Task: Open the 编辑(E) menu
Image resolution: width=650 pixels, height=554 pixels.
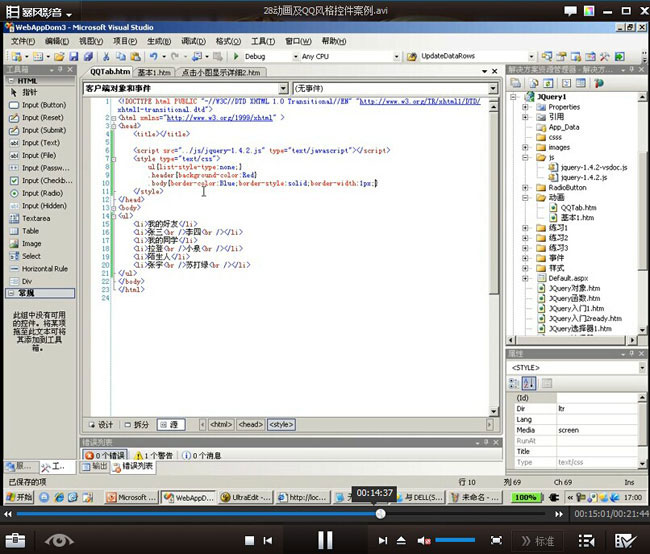Action: [57, 41]
